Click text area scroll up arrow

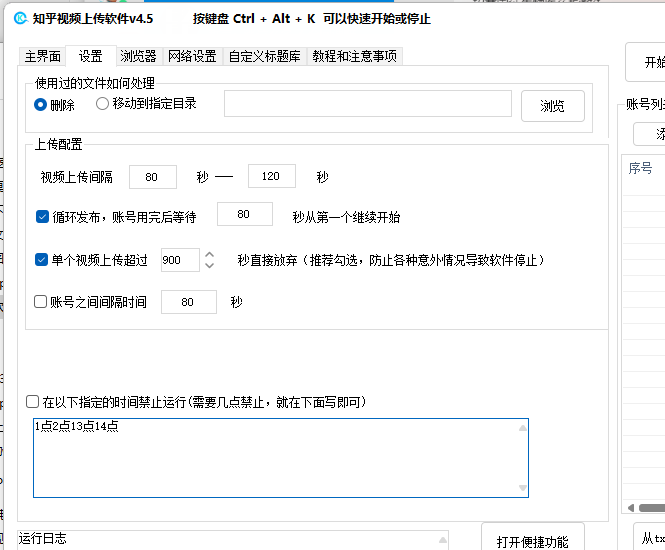[x=522, y=428]
